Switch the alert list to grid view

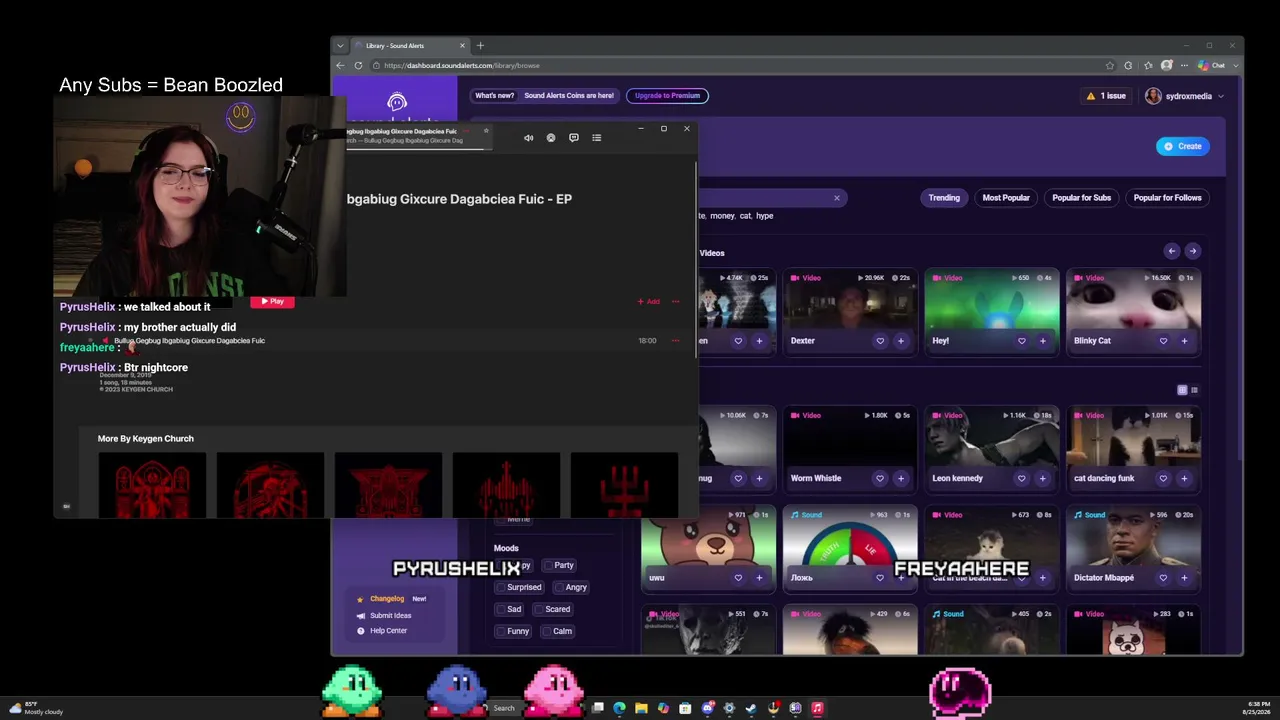pyautogui.click(x=1182, y=390)
